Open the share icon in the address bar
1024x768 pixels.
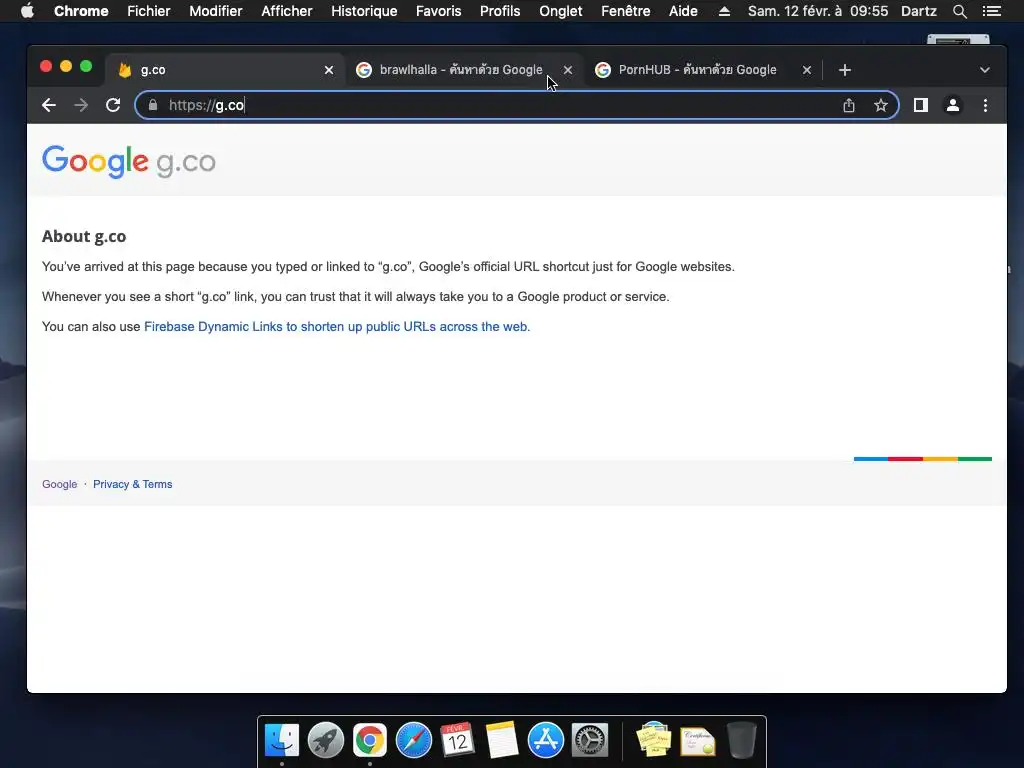pyautogui.click(x=848, y=105)
